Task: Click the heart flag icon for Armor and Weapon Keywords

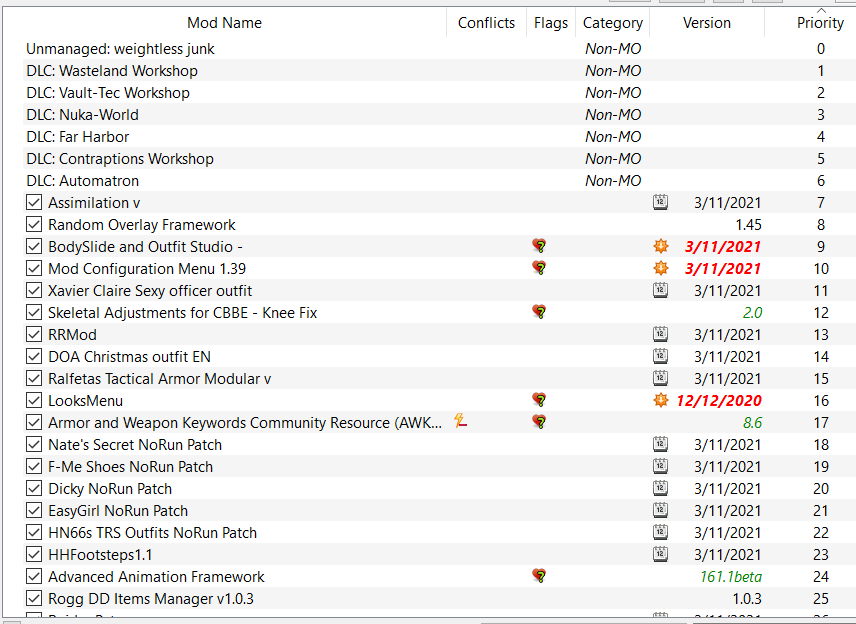Action: point(539,422)
